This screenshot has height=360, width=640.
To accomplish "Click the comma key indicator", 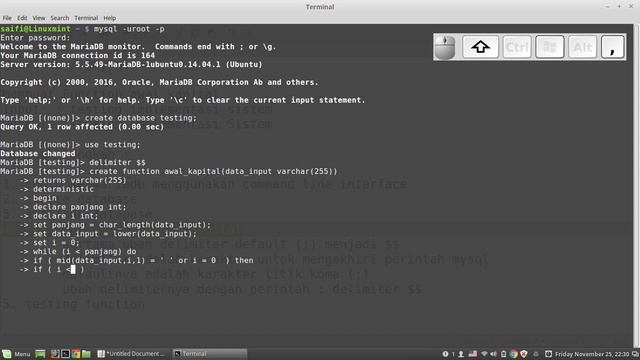I will 613,47.
